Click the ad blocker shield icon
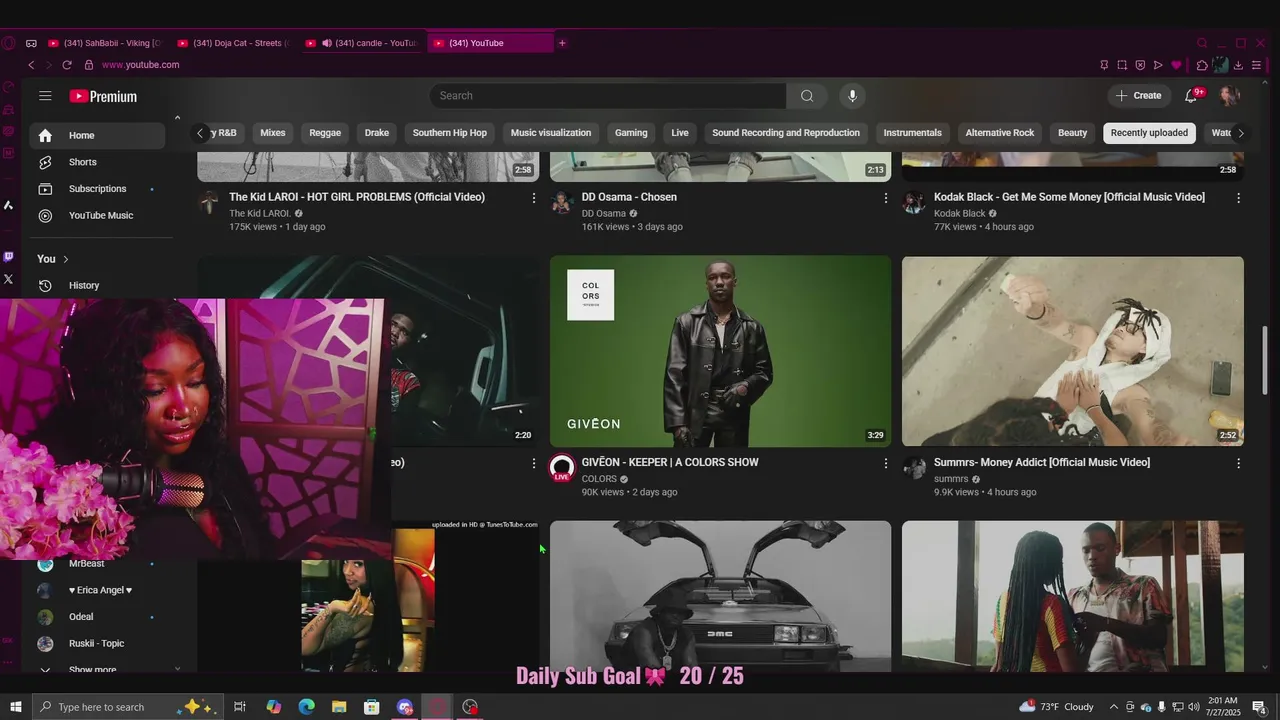The height and width of the screenshot is (720, 1280). click(1140, 65)
